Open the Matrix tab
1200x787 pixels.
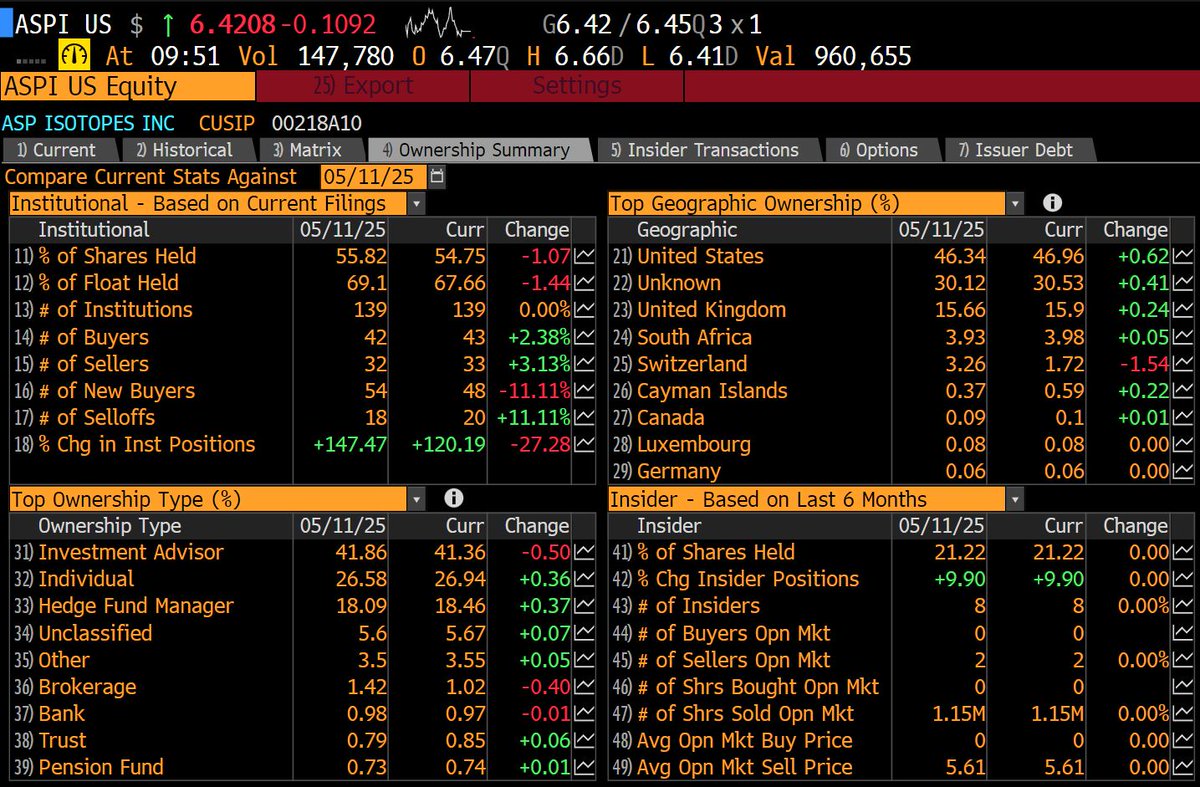point(311,150)
